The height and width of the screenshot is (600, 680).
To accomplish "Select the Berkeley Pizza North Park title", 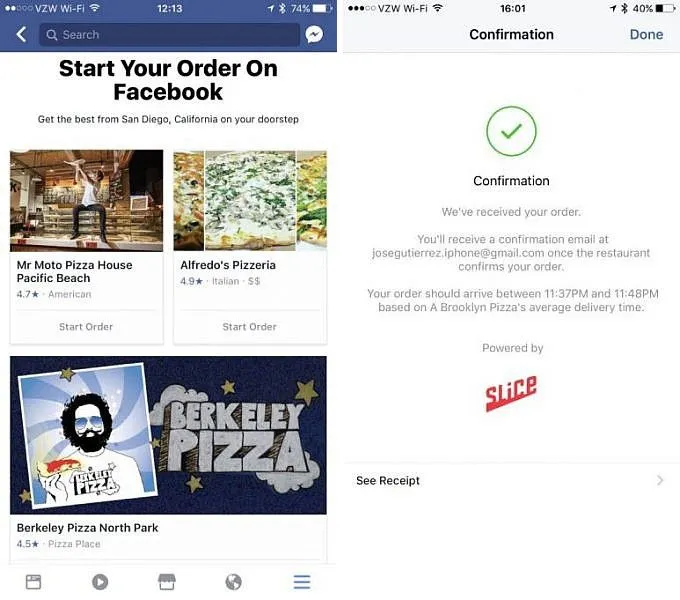I will (88, 528).
